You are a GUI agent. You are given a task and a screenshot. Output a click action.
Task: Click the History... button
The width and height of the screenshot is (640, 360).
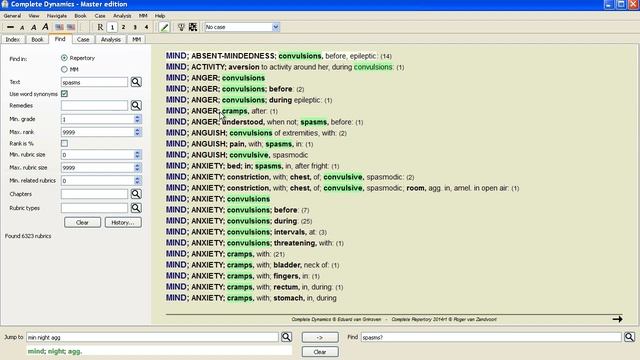point(123,222)
